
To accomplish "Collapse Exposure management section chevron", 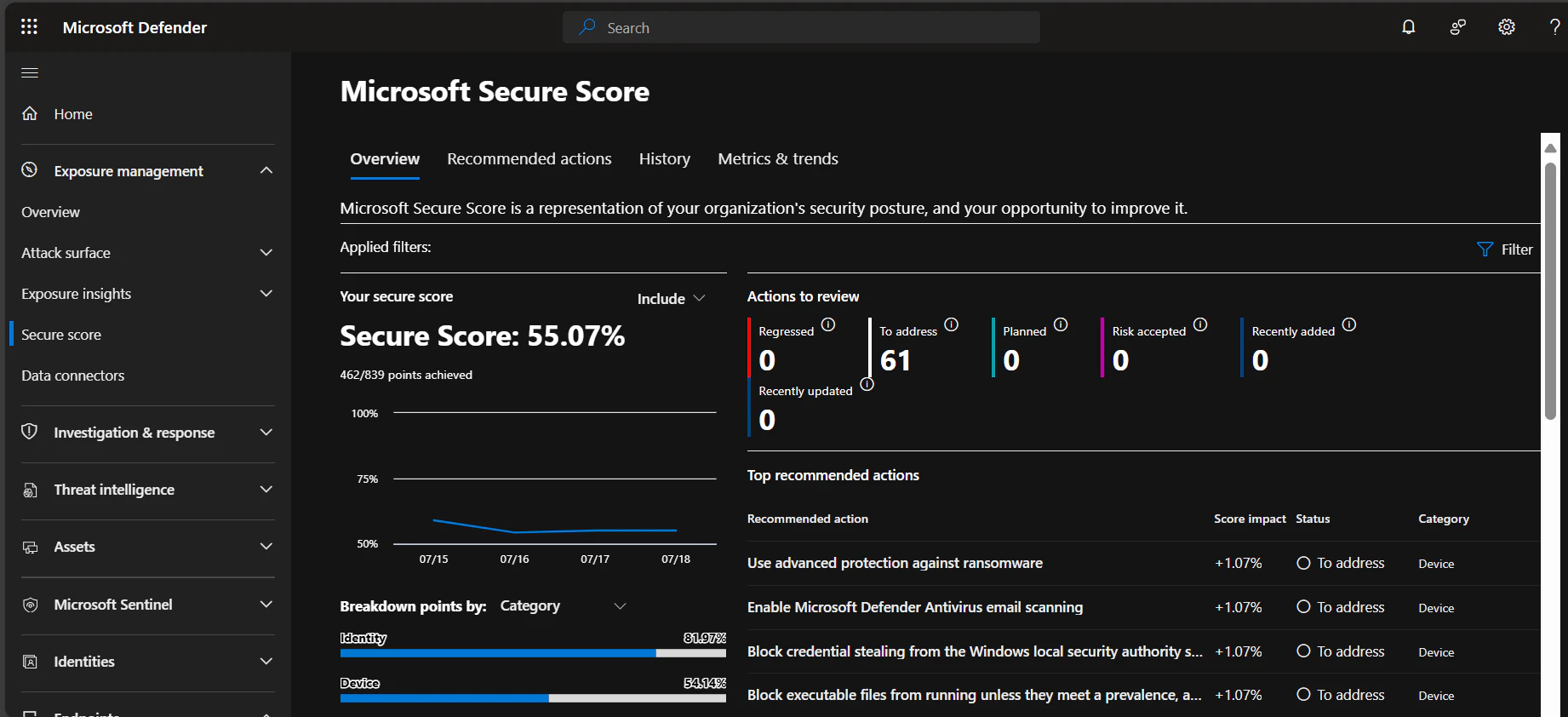I will pos(266,170).
